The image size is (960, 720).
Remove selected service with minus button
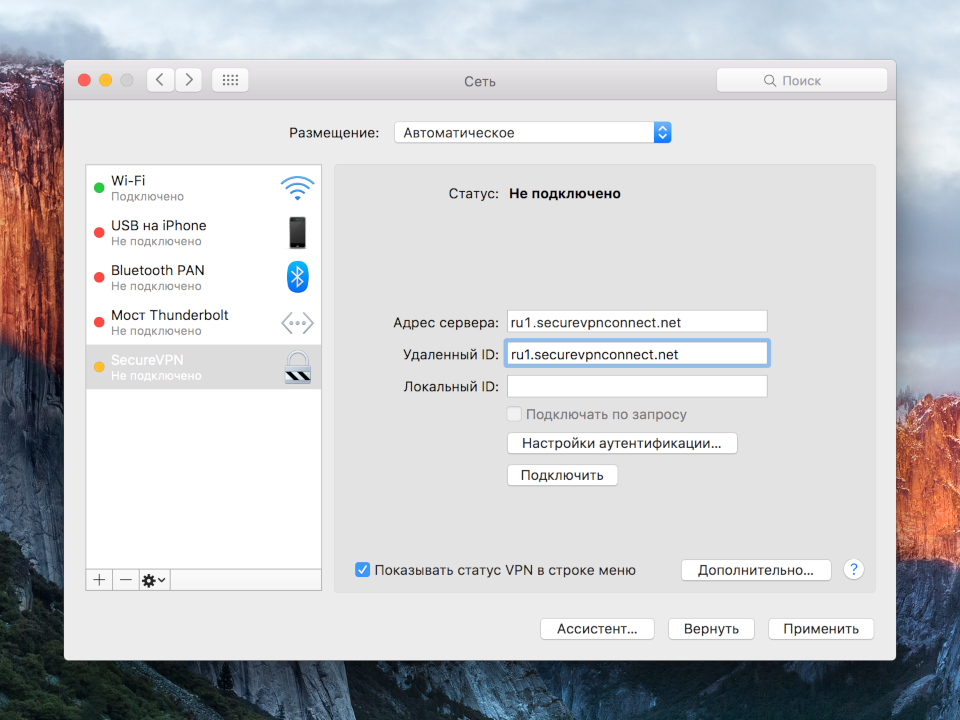tap(126, 580)
